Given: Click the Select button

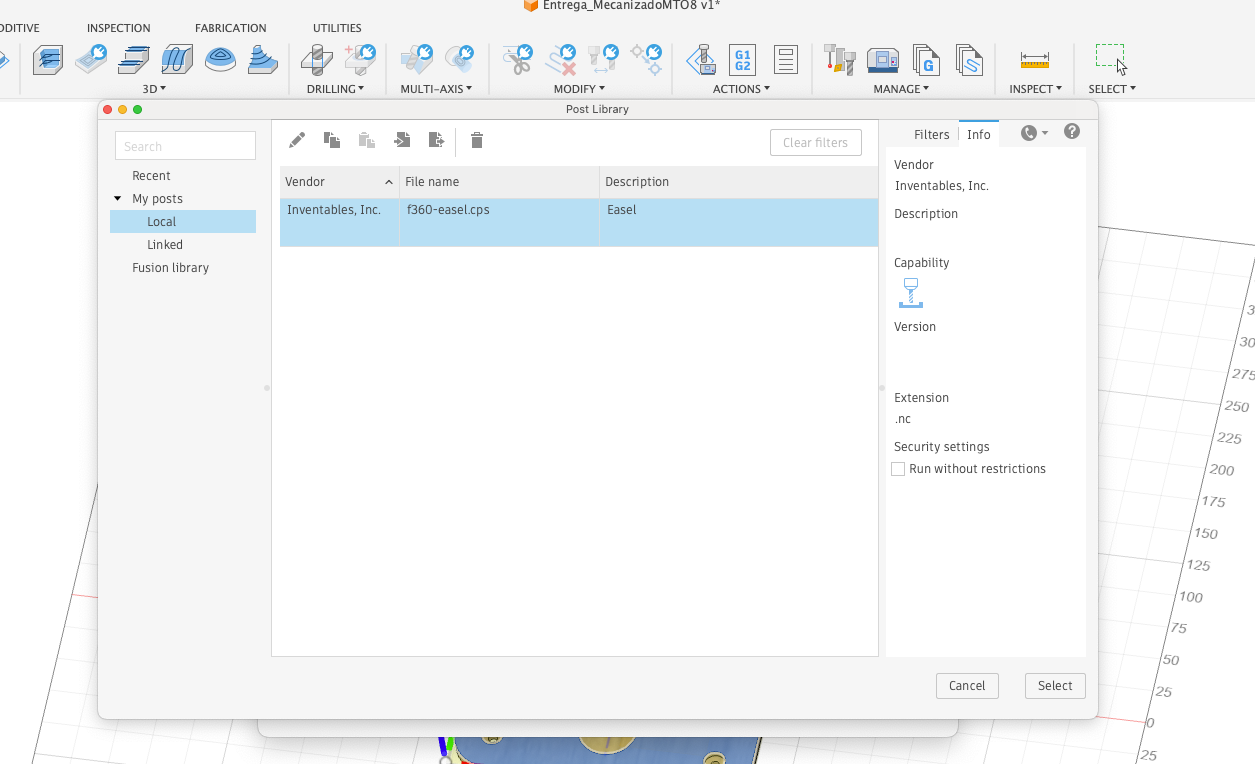Looking at the screenshot, I should click(1055, 685).
